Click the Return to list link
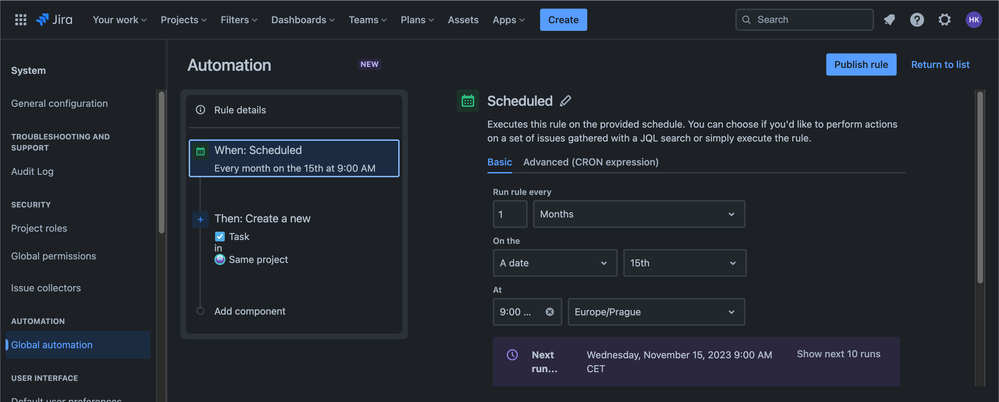Viewport: 999px width, 402px height. (940, 64)
